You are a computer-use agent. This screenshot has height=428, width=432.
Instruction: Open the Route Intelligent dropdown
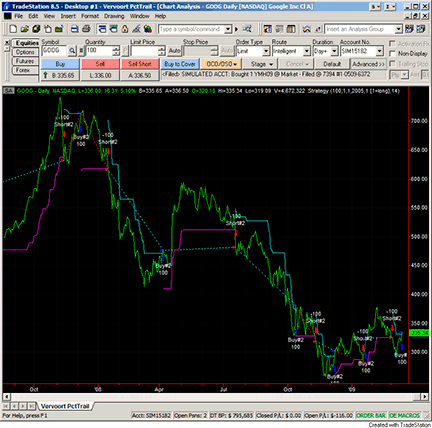(x=307, y=51)
